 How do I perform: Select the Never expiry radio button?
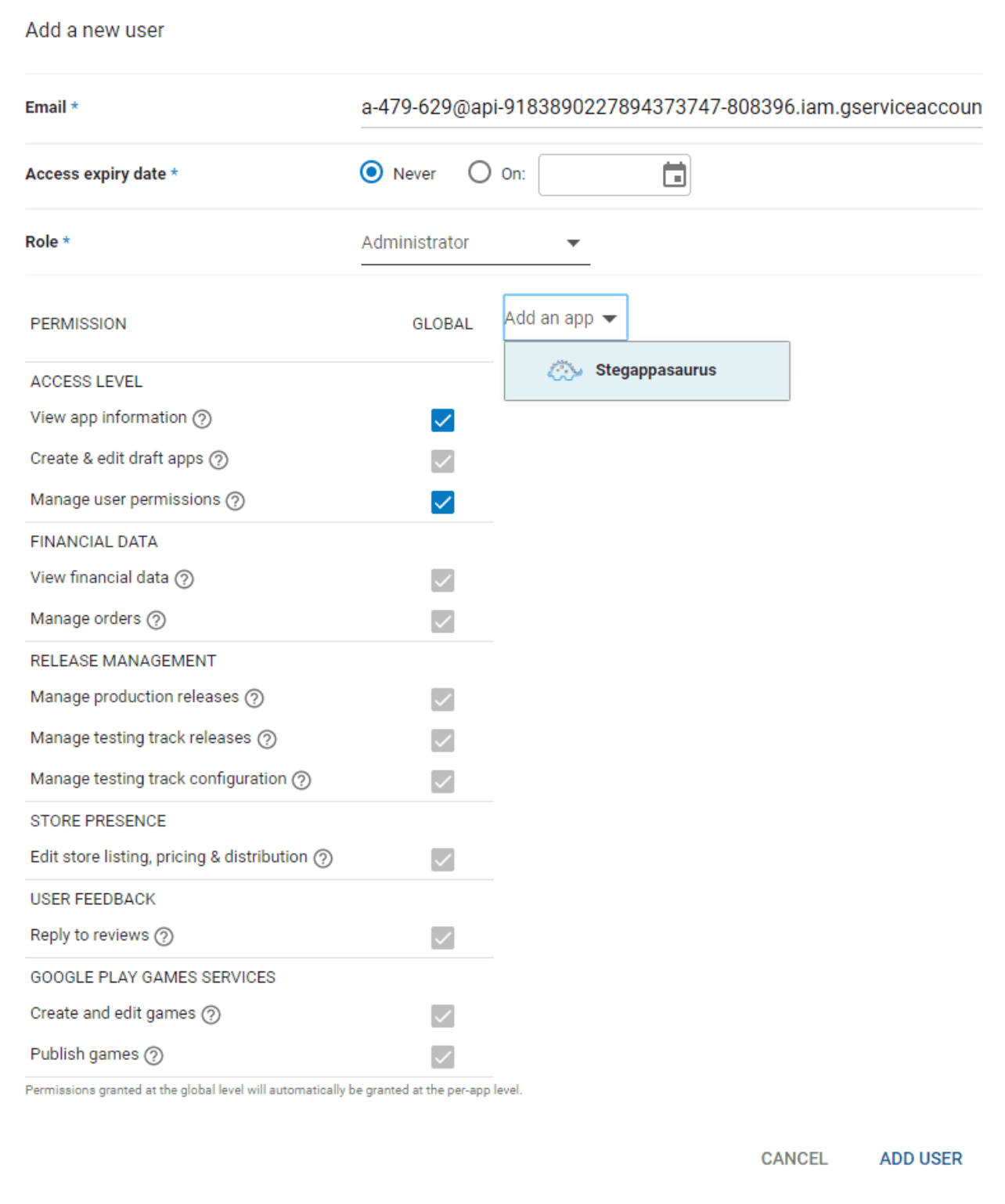pyautogui.click(x=372, y=172)
